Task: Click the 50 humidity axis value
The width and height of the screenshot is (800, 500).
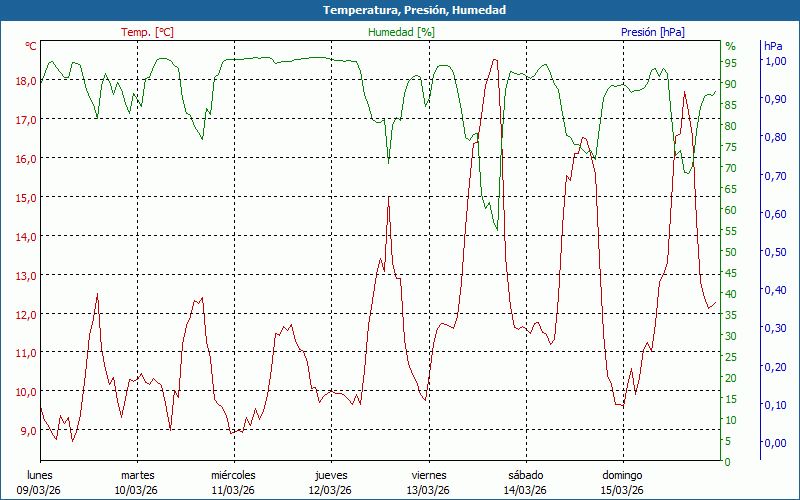Action: (731, 252)
